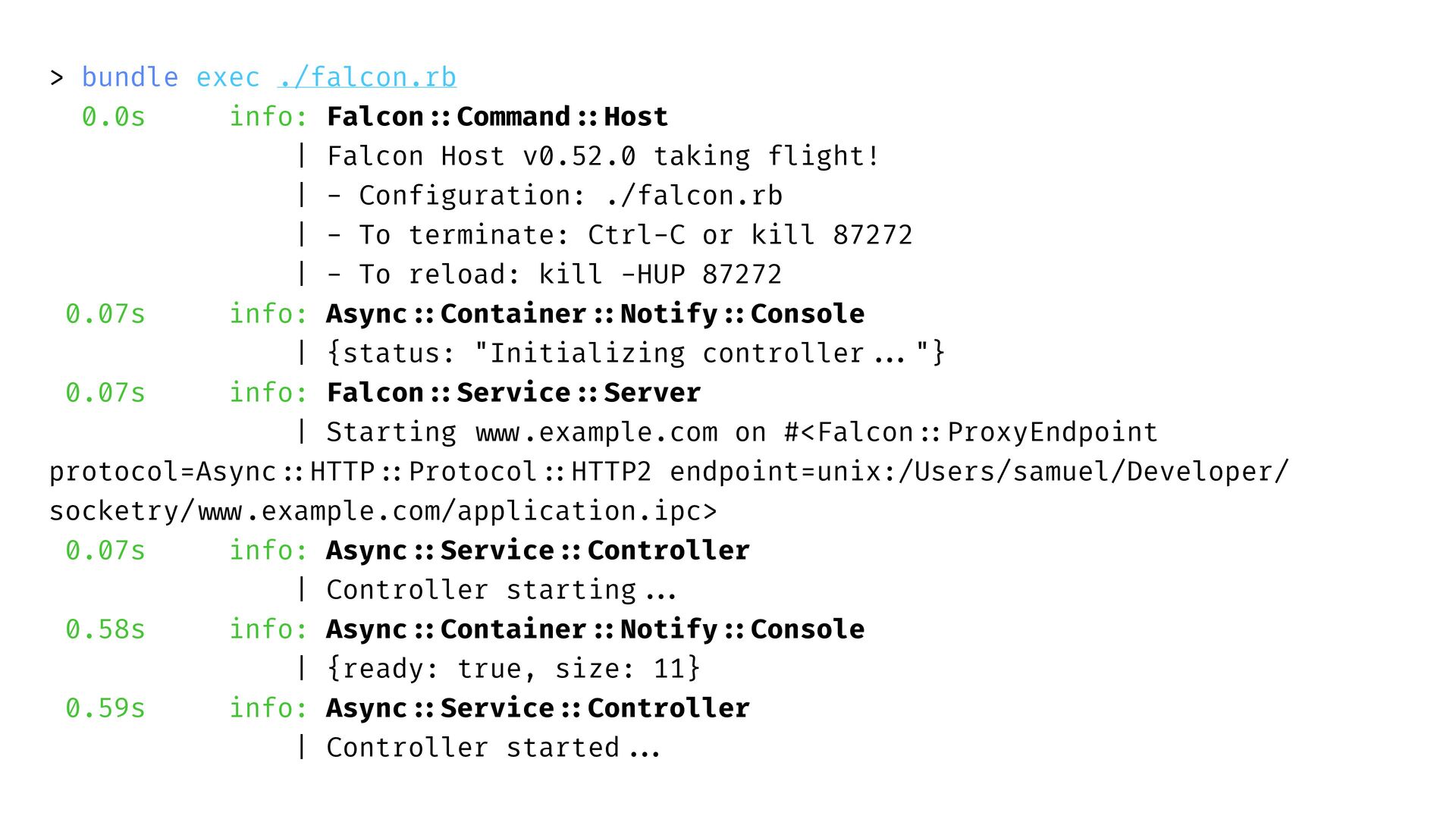1456x819 pixels.
Task: Click the Initializing controller status line
Action: pos(635,353)
